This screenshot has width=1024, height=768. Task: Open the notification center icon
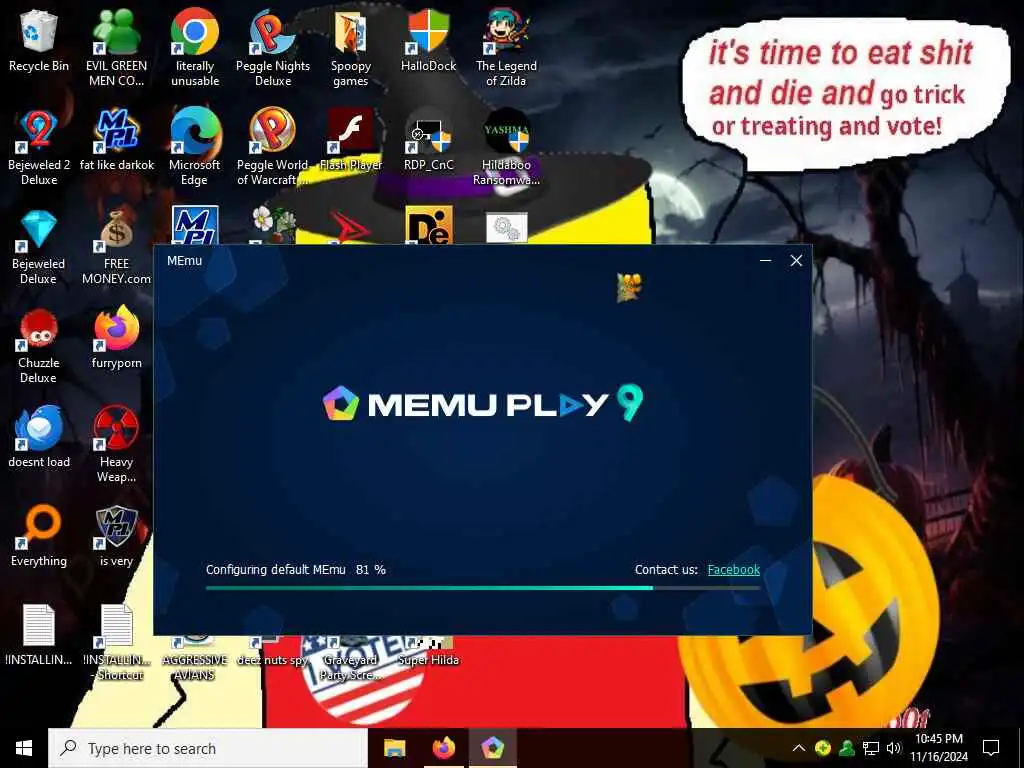point(991,748)
